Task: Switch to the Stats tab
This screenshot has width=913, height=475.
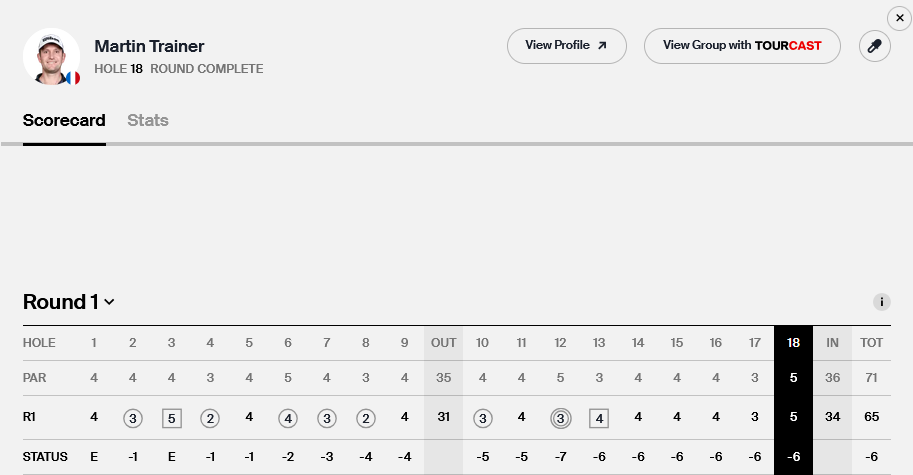Action: pyautogui.click(x=148, y=121)
